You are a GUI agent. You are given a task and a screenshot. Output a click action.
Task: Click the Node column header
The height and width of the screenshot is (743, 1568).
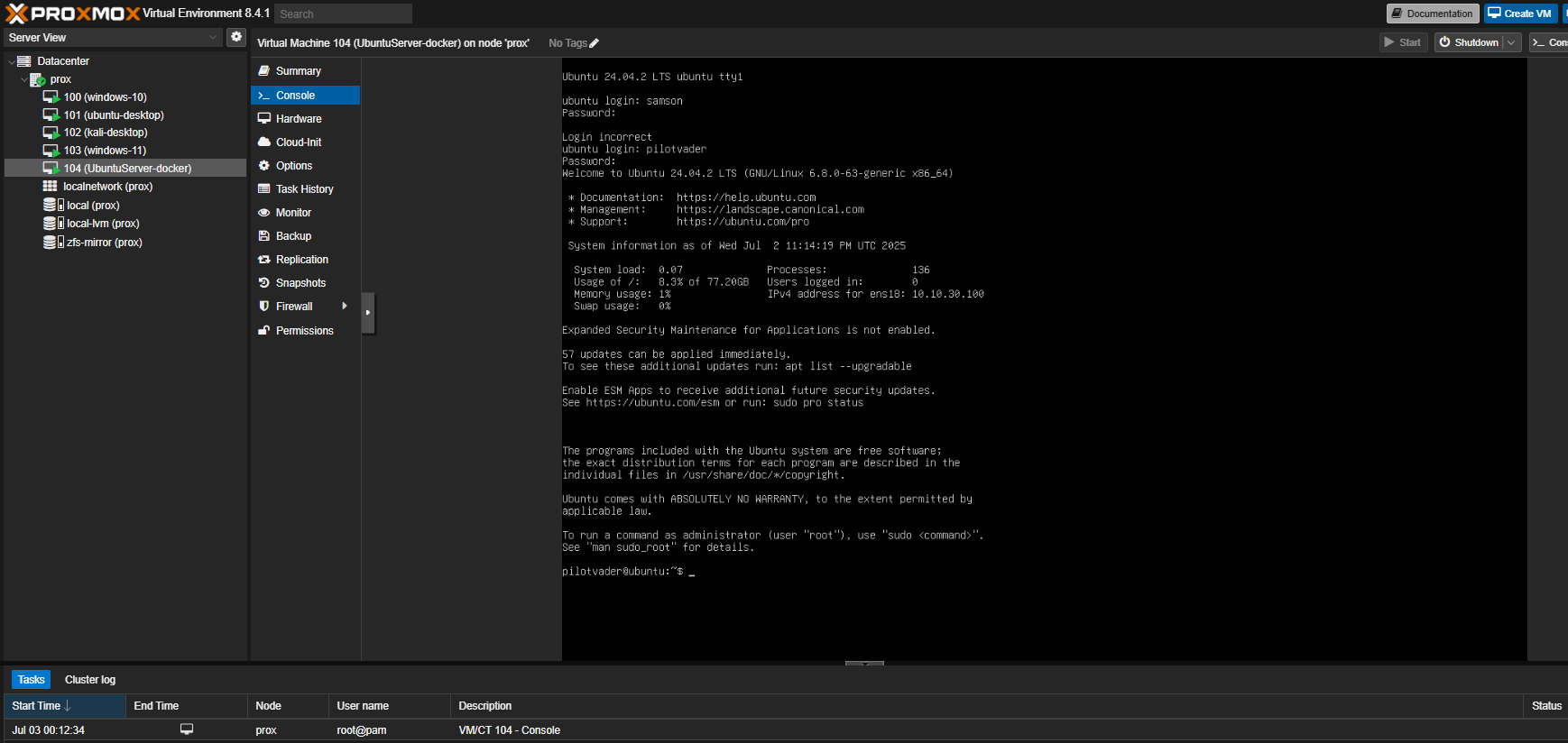click(x=288, y=706)
